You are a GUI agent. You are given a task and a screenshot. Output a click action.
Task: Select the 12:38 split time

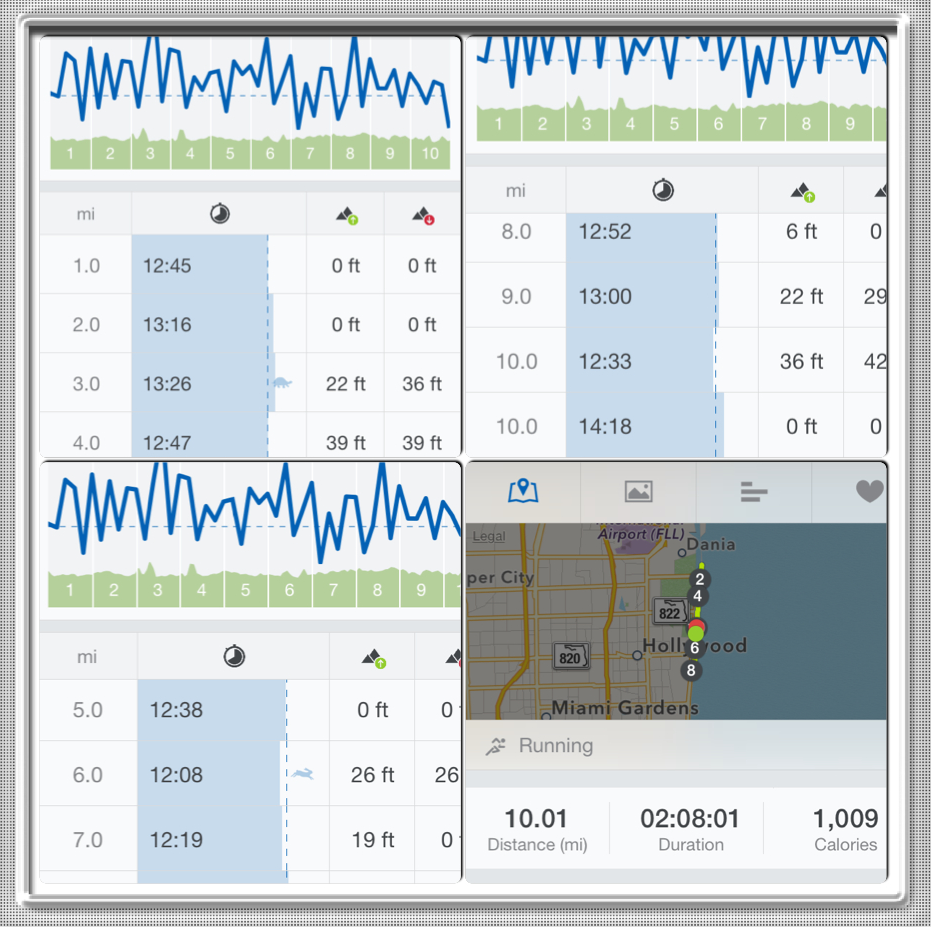click(176, 710)
